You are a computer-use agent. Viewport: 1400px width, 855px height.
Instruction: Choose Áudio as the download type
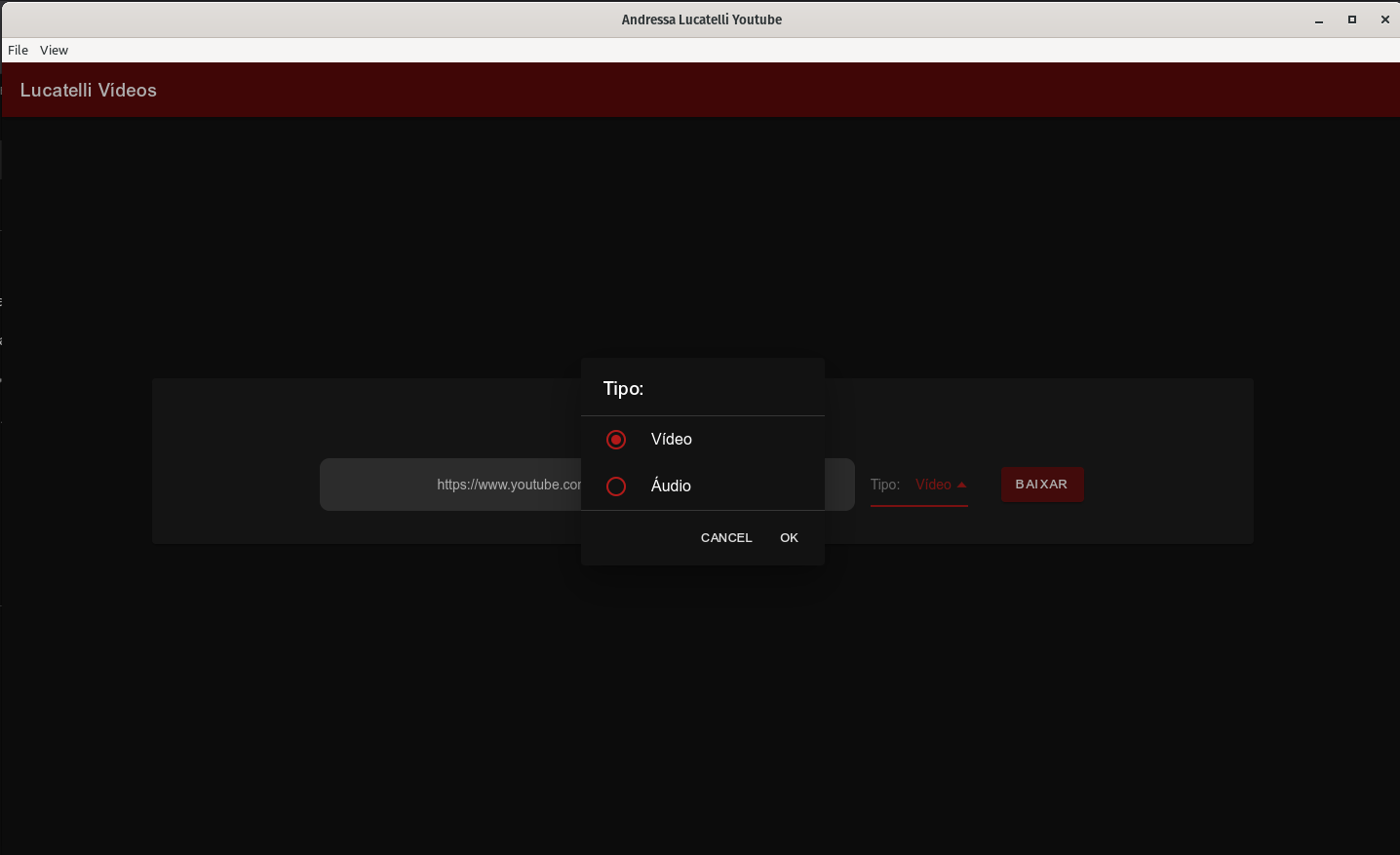click(x=670, y=486)
